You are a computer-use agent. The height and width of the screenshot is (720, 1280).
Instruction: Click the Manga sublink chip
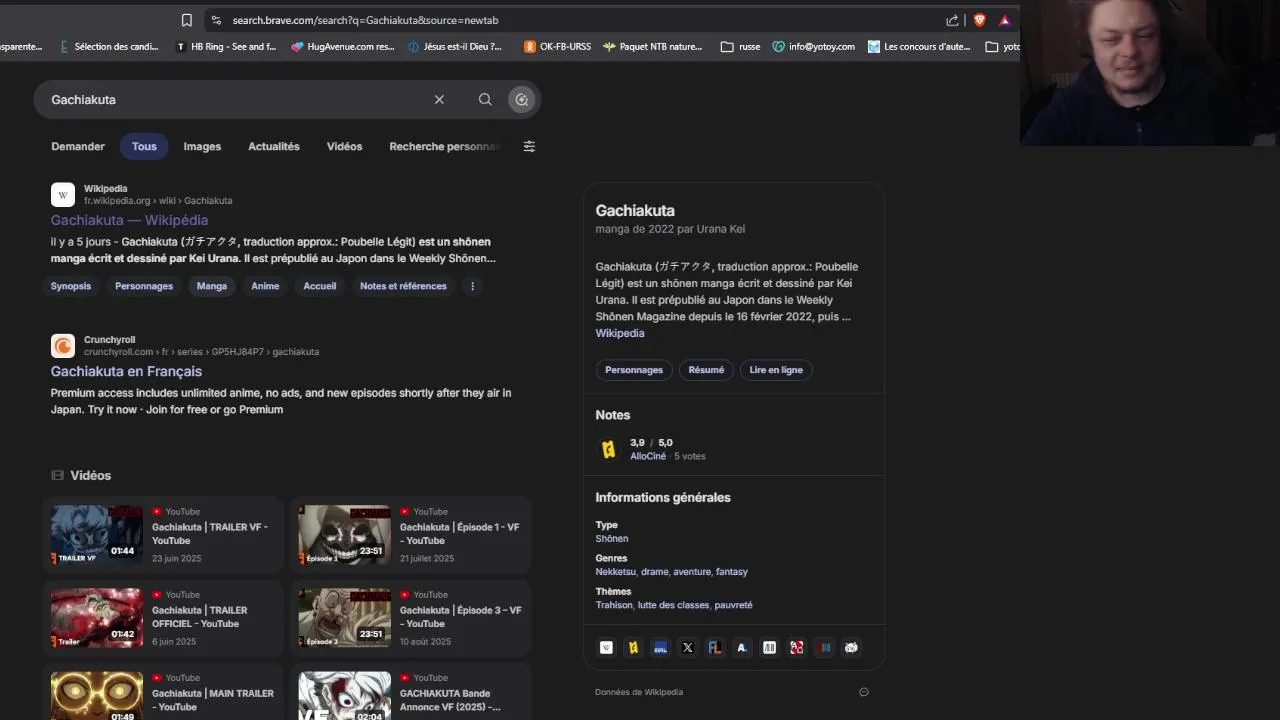click(x=212, y=286)
